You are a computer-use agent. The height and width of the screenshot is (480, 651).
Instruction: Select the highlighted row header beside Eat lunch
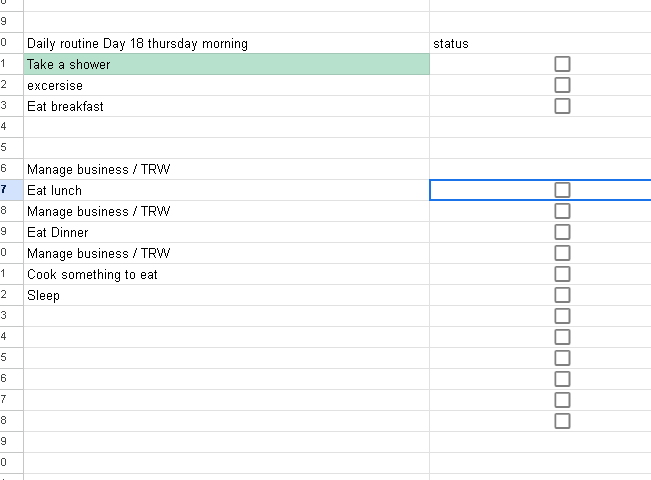tap(8, 190)
